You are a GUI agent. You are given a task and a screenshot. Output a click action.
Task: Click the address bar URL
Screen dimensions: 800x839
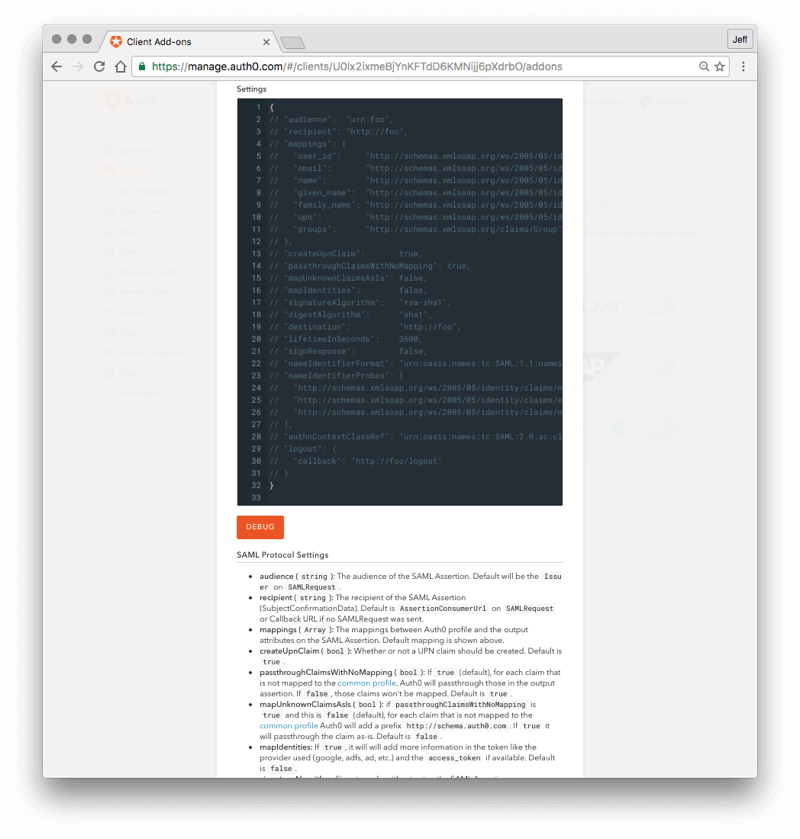point(357,66)
